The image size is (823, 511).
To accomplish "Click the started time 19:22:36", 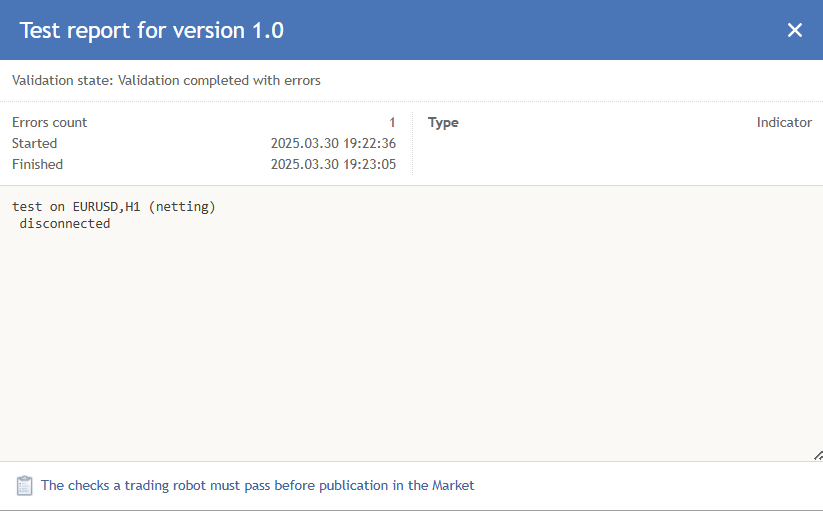I will [x=370, y=143].
